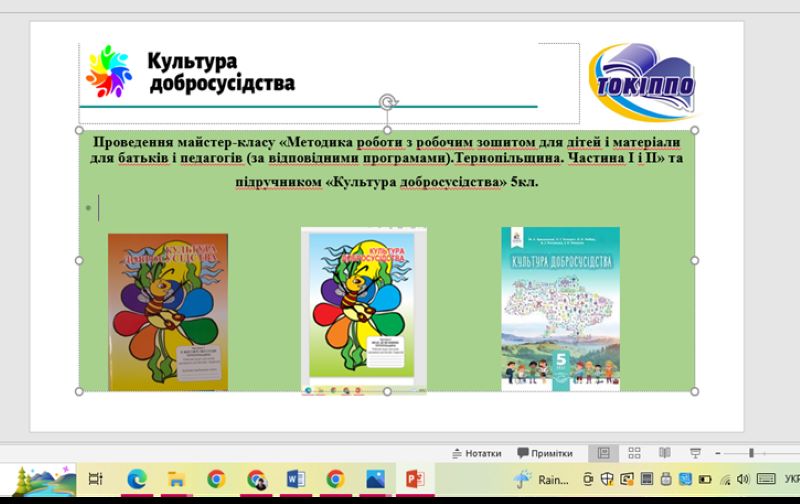Click the tray icon with orange dot

pyautogui.click(x=627, y=479)
